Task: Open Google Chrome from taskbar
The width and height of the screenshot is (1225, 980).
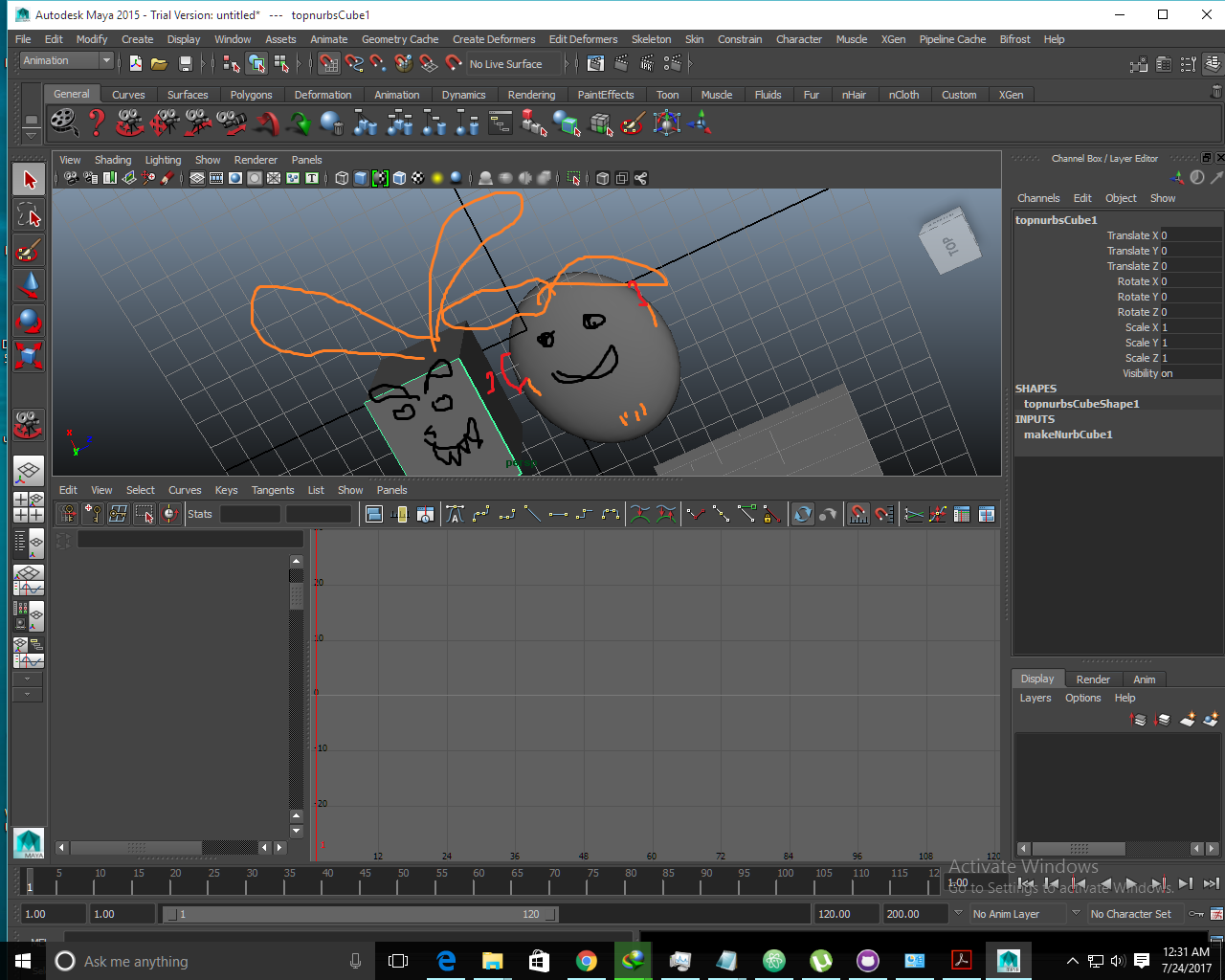Action: (x=587, y=960)
